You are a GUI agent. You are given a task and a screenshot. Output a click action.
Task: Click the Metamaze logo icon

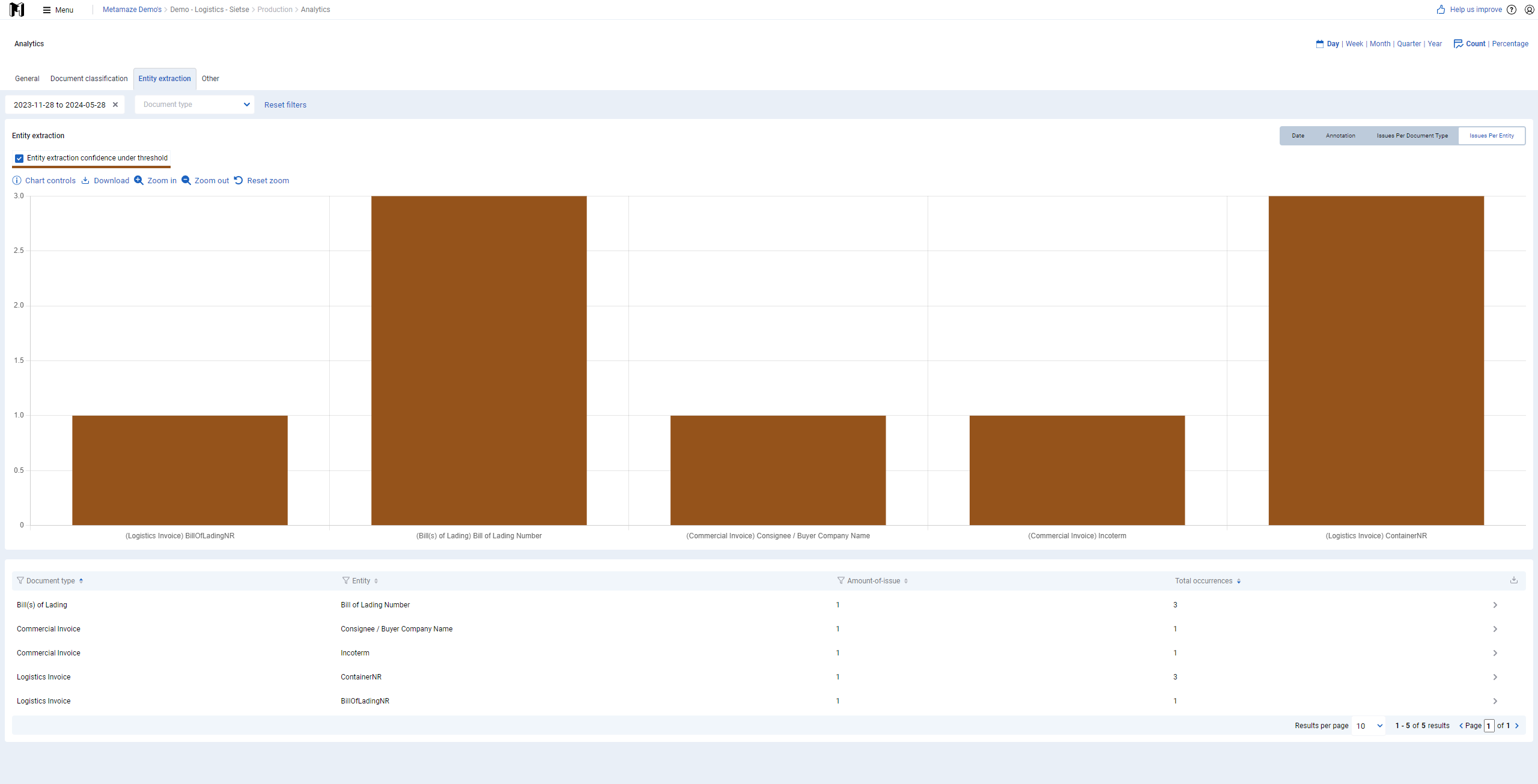point(17,10)
